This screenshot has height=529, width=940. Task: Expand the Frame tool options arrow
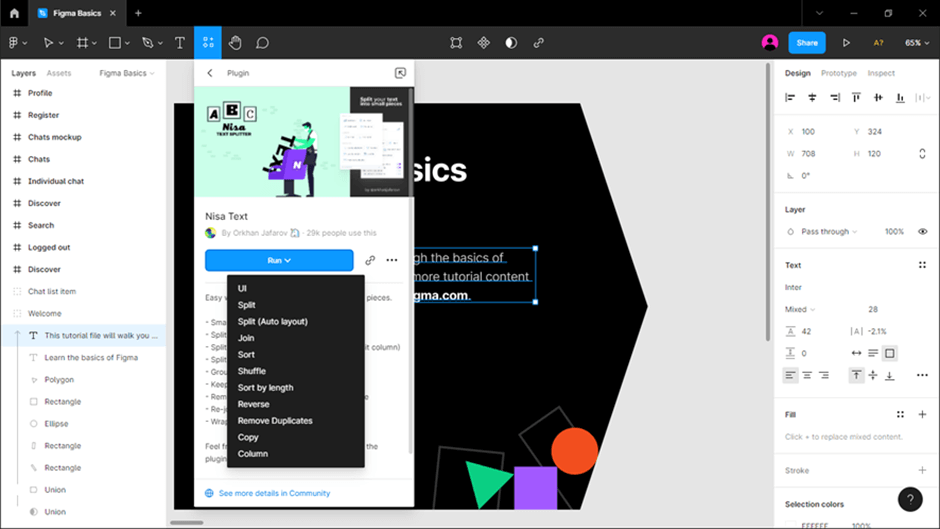[95, 43]
